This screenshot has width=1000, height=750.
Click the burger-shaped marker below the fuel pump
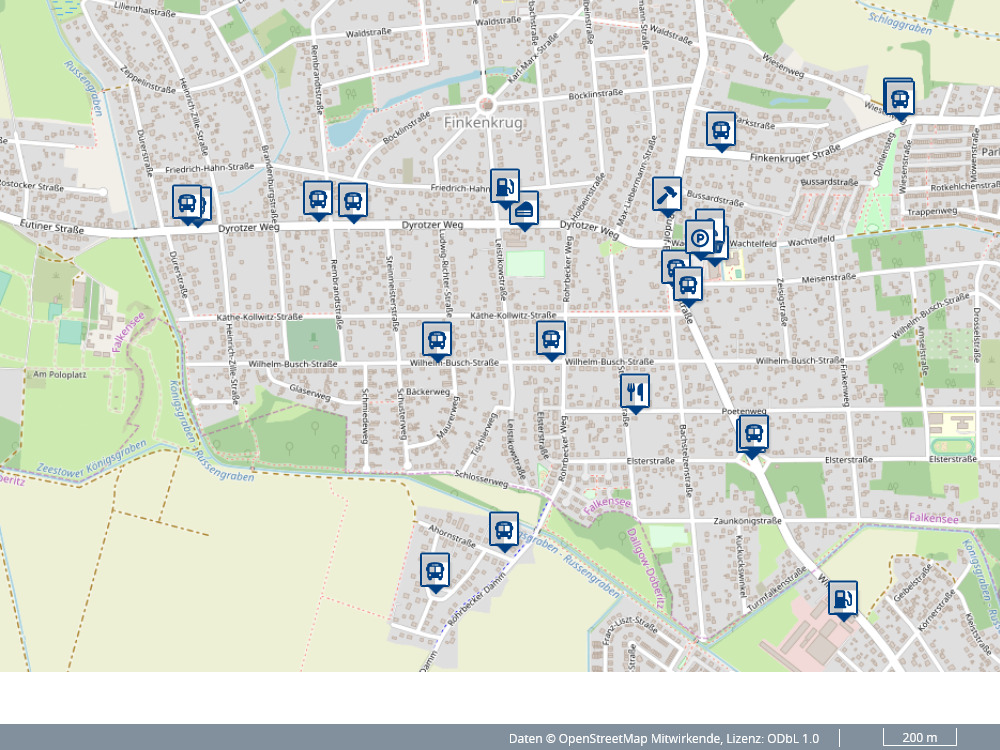[x=524, y=210]
